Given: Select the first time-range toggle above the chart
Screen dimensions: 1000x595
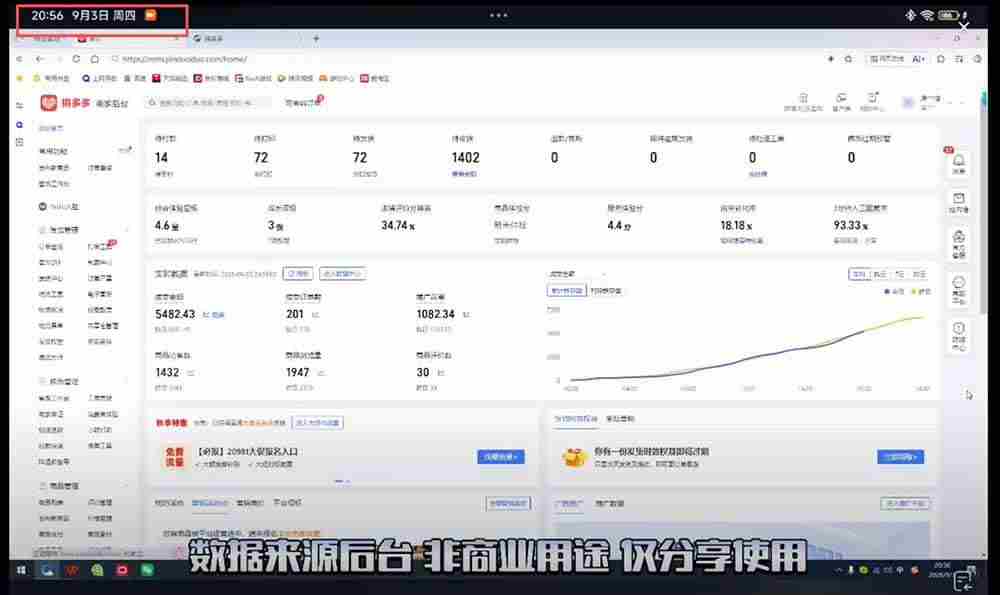Looking at the screenshot, I should (858, 274).
